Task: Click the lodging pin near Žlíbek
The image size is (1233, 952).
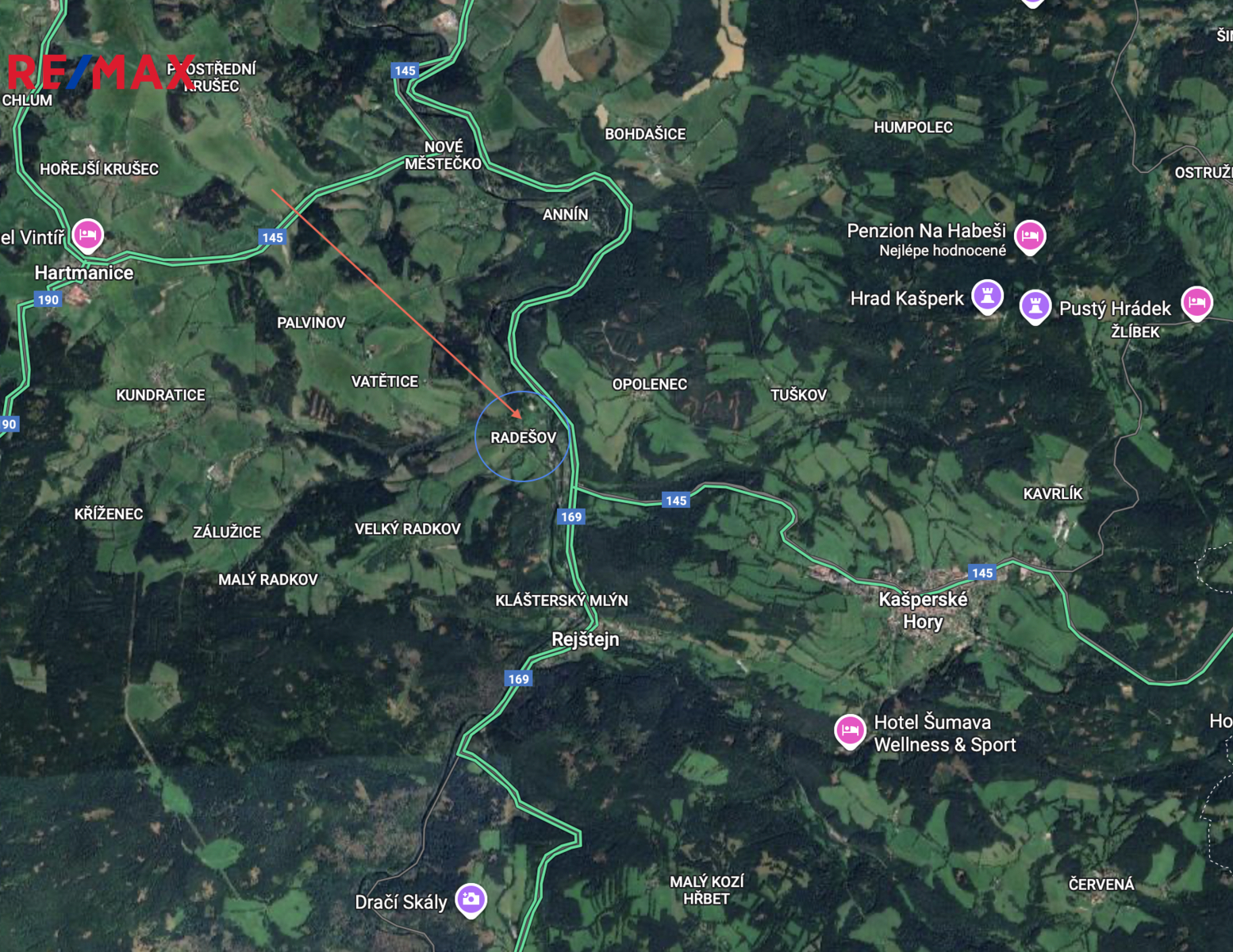Action: 1197,302
